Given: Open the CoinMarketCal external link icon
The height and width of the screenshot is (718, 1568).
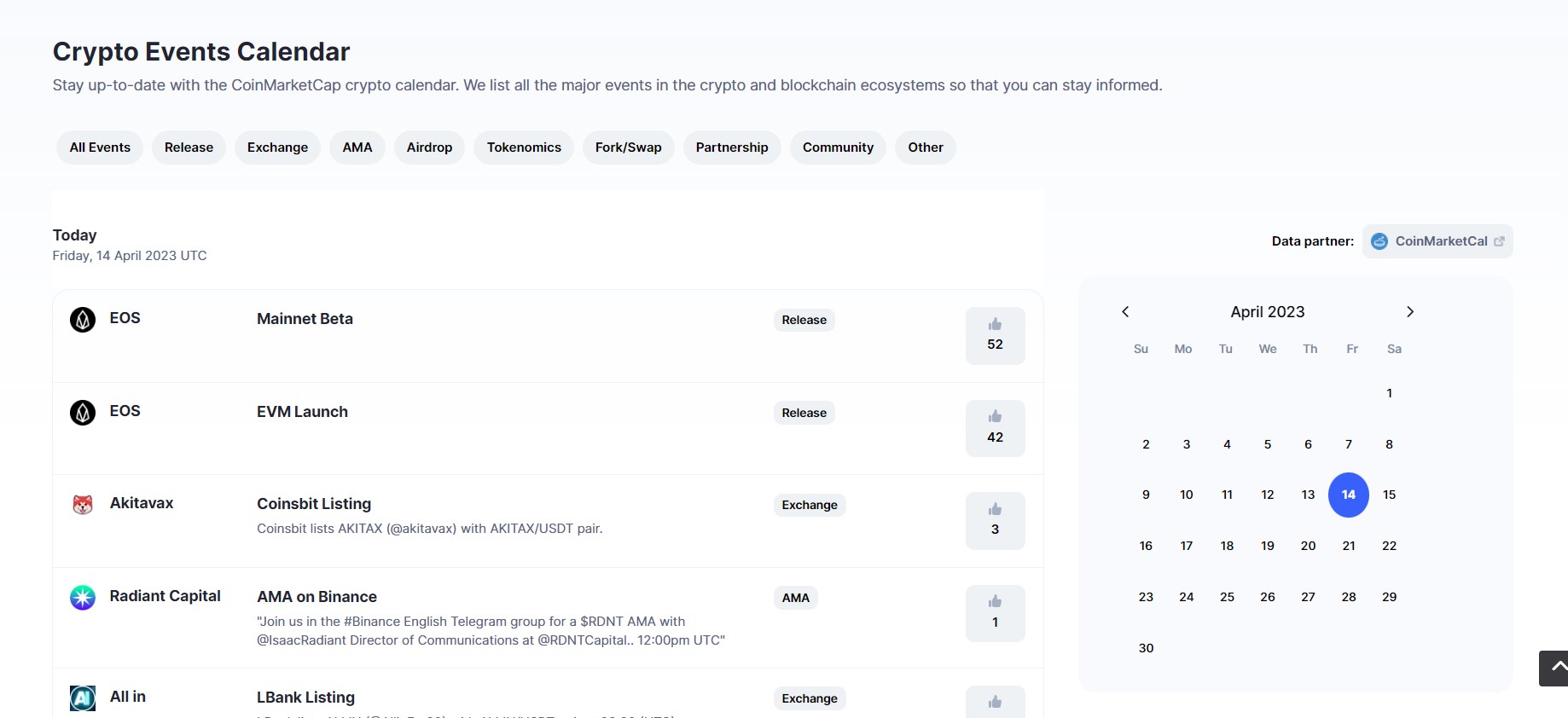Looking at the screenshot, I should tap(1499, 241).
